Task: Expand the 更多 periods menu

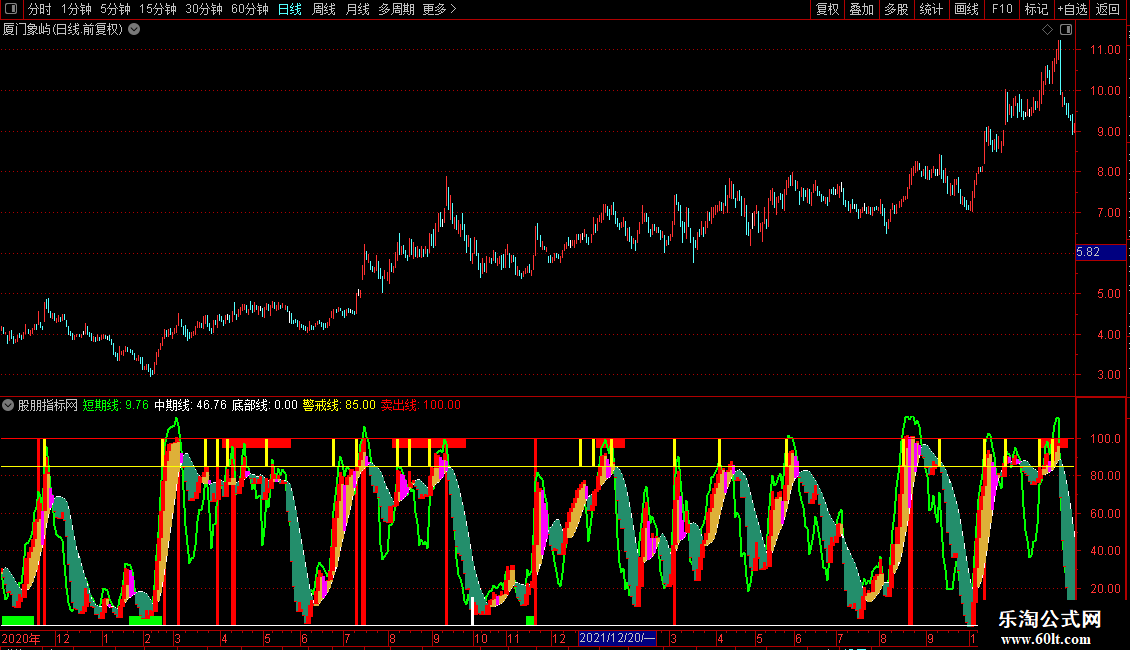Action: (x=440, y=9)
